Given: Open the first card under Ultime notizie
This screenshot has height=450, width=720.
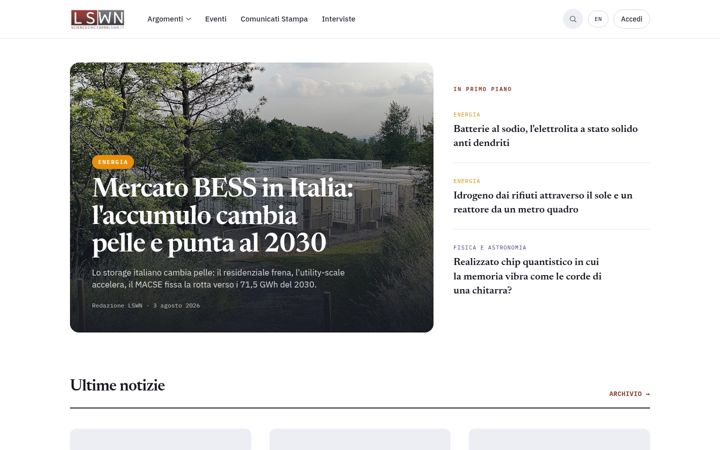Looking at the screenshot, I should coord(161,439).
